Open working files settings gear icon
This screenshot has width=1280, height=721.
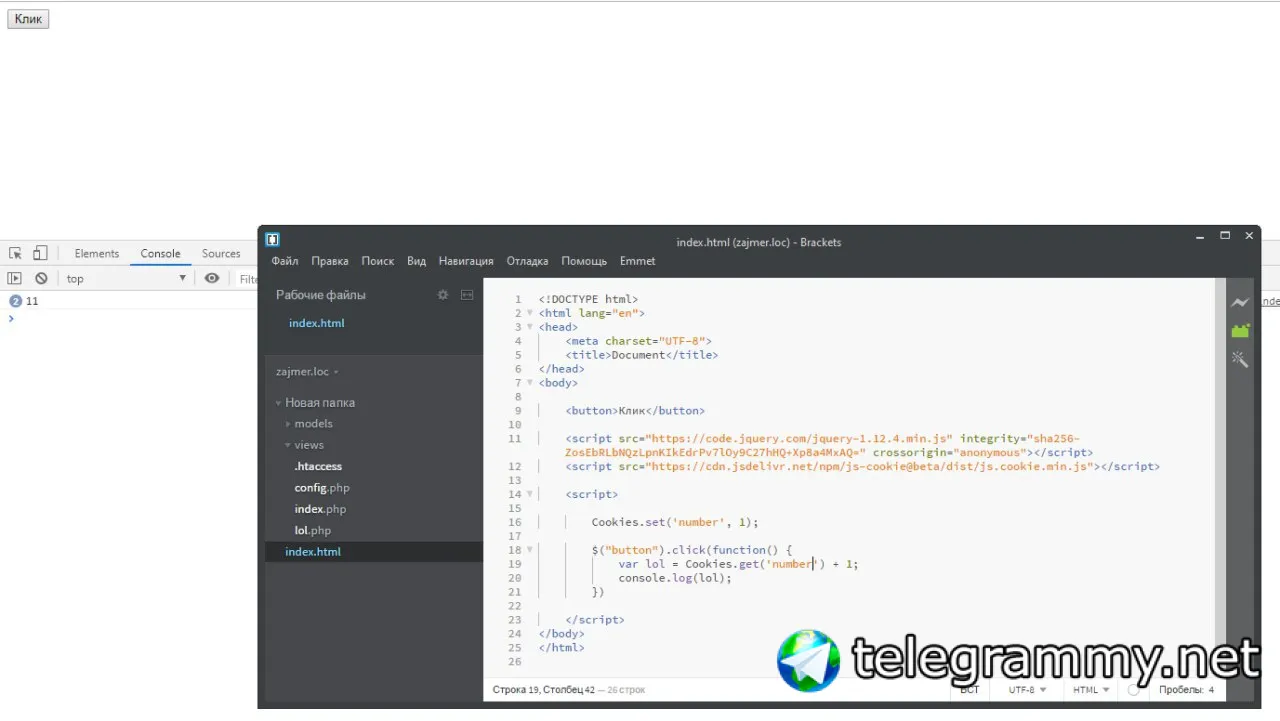[443, 295]
